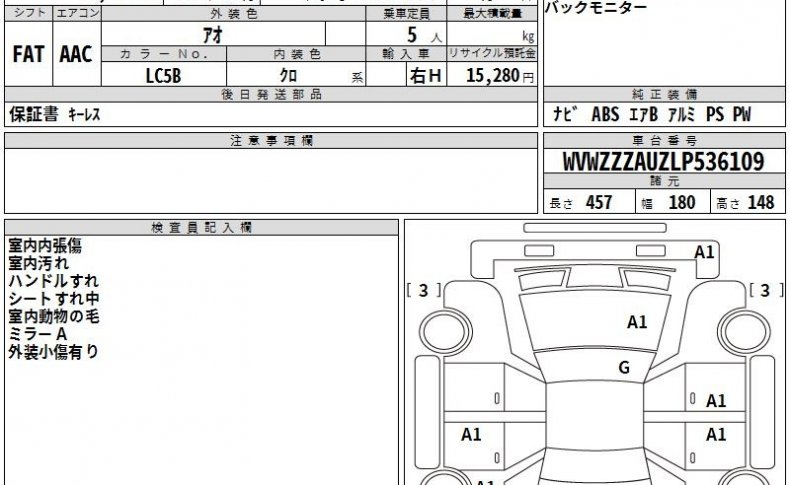Select the exterior color value アオ

213,35
